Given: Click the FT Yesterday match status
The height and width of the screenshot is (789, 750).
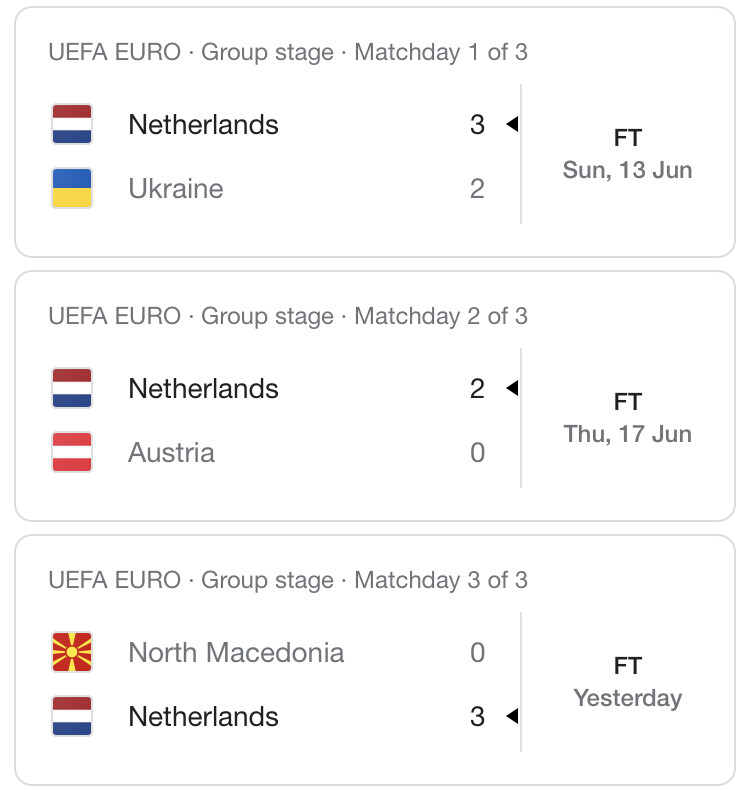Looking at the screenshot, I should 628,682.
